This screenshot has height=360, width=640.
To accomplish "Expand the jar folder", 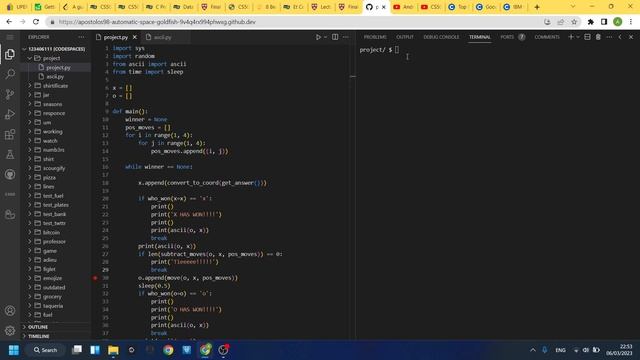I will 56,95.
